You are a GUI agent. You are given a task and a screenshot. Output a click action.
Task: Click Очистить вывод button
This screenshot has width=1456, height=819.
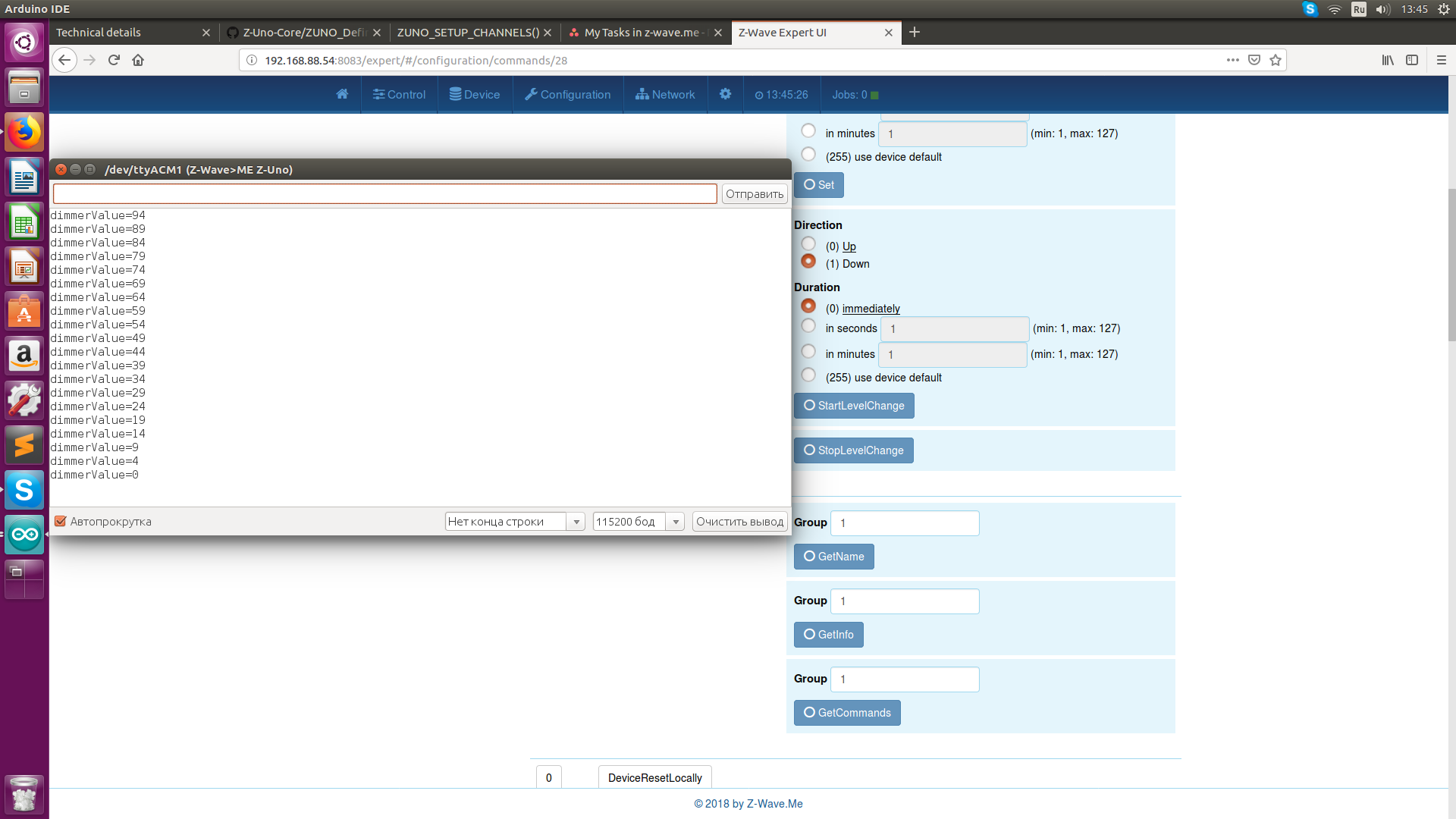click(x=739, y=522)
